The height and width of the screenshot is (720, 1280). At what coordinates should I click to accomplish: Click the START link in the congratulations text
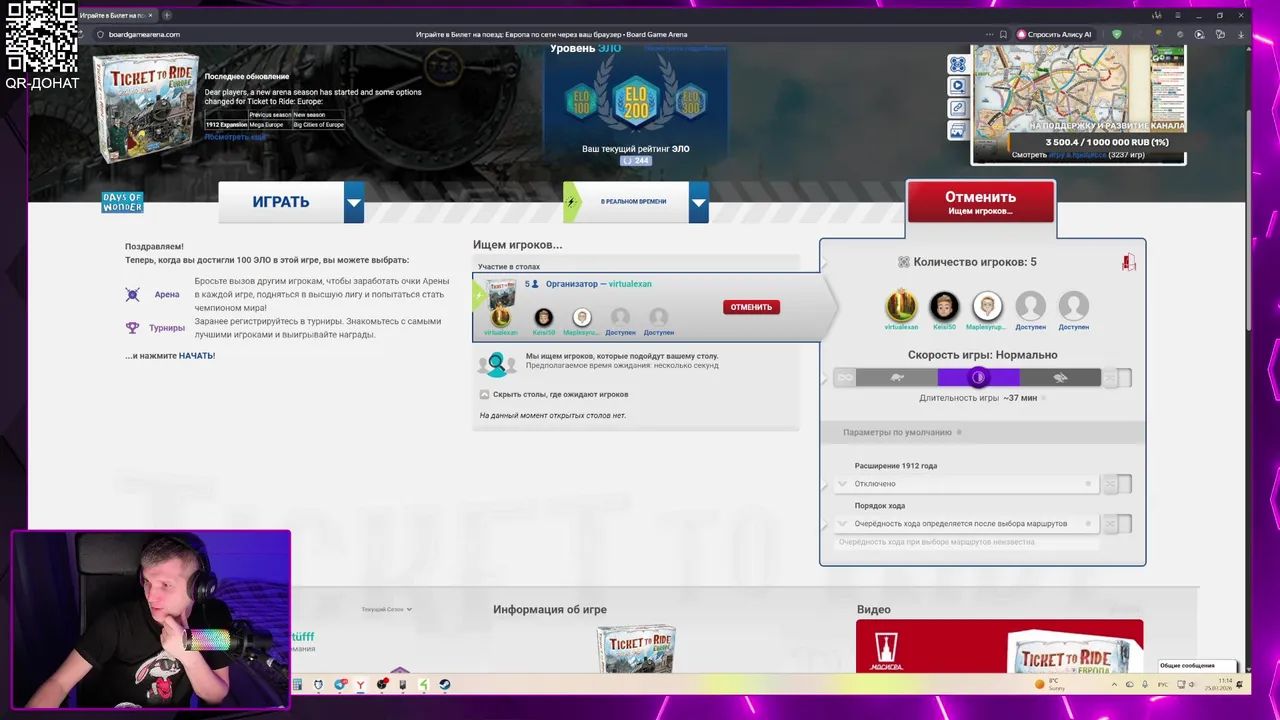point(197,356)
